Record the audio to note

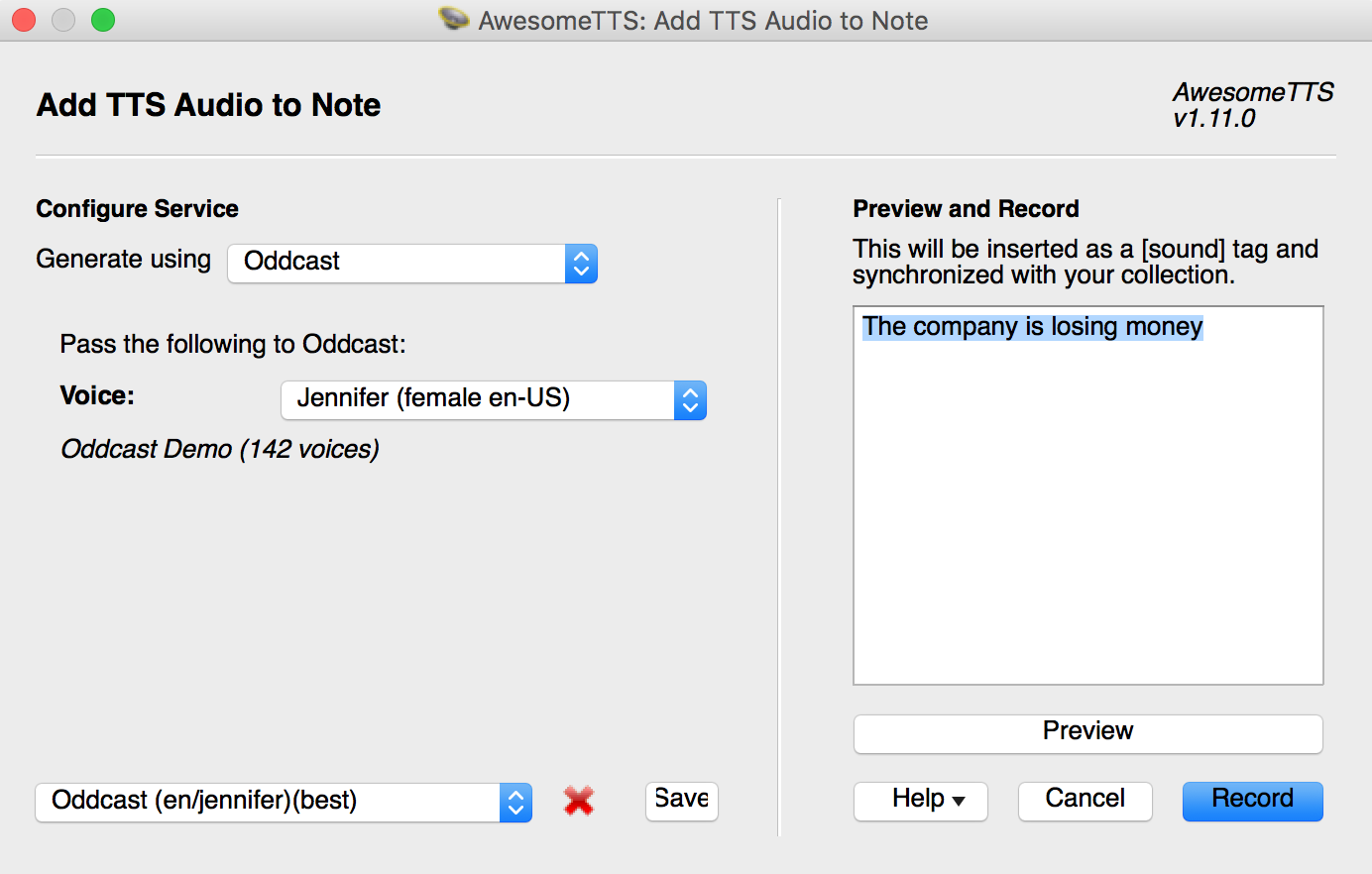point(1253,801)
